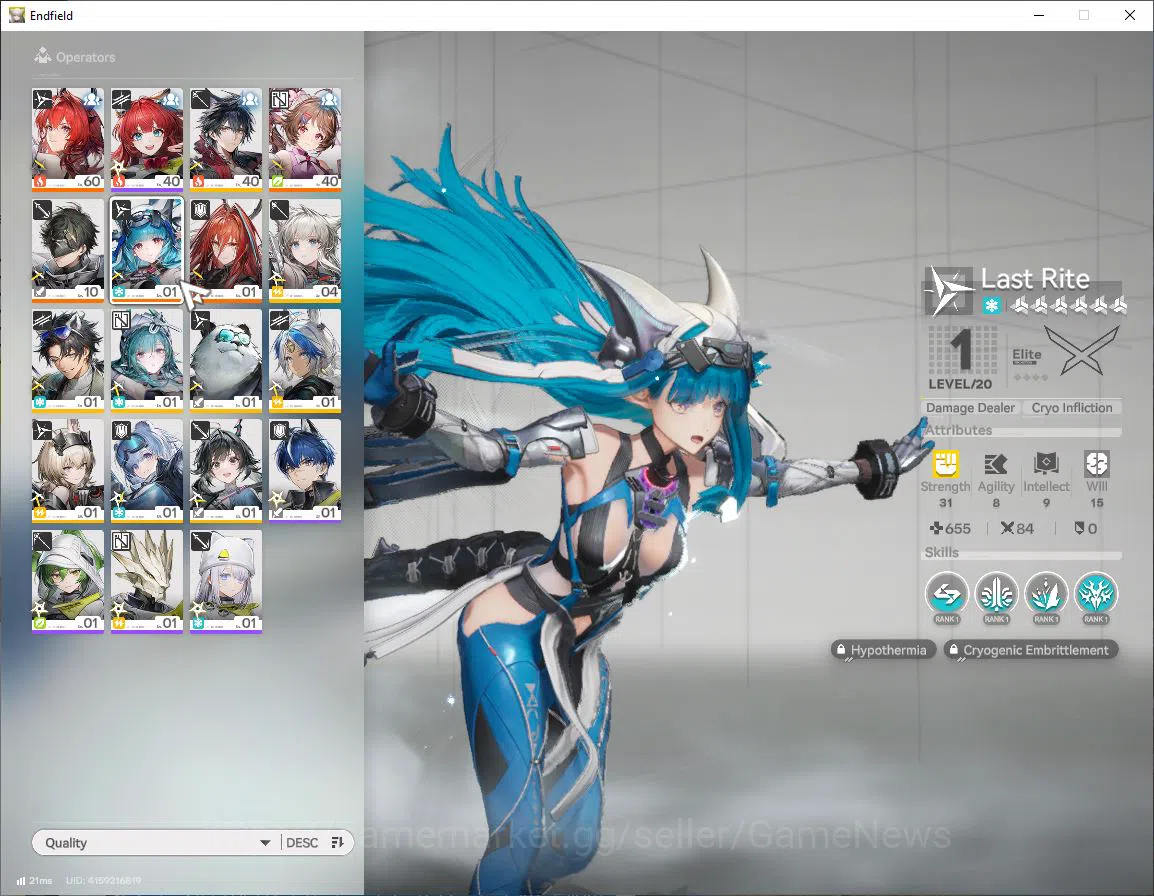Open the Cryo Infliction tag
Image resolution: width=1154 pixels, height=896 pixels.
coord(1072,407)
